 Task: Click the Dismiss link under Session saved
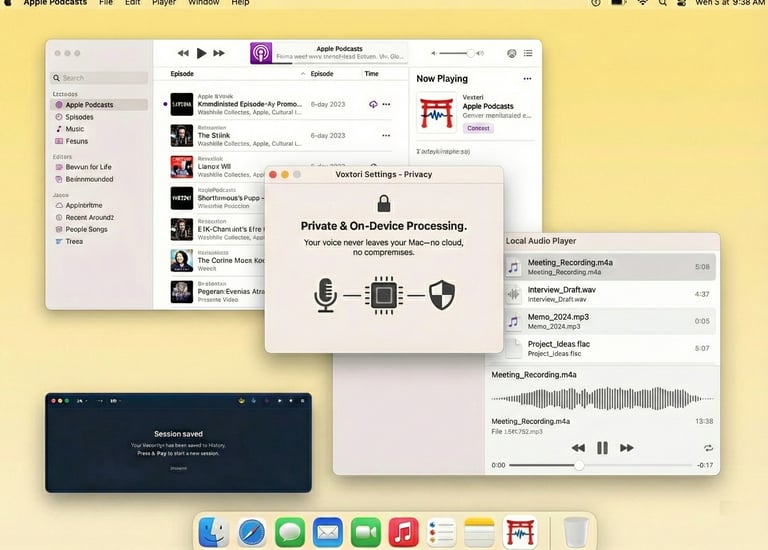pos(178,468)
